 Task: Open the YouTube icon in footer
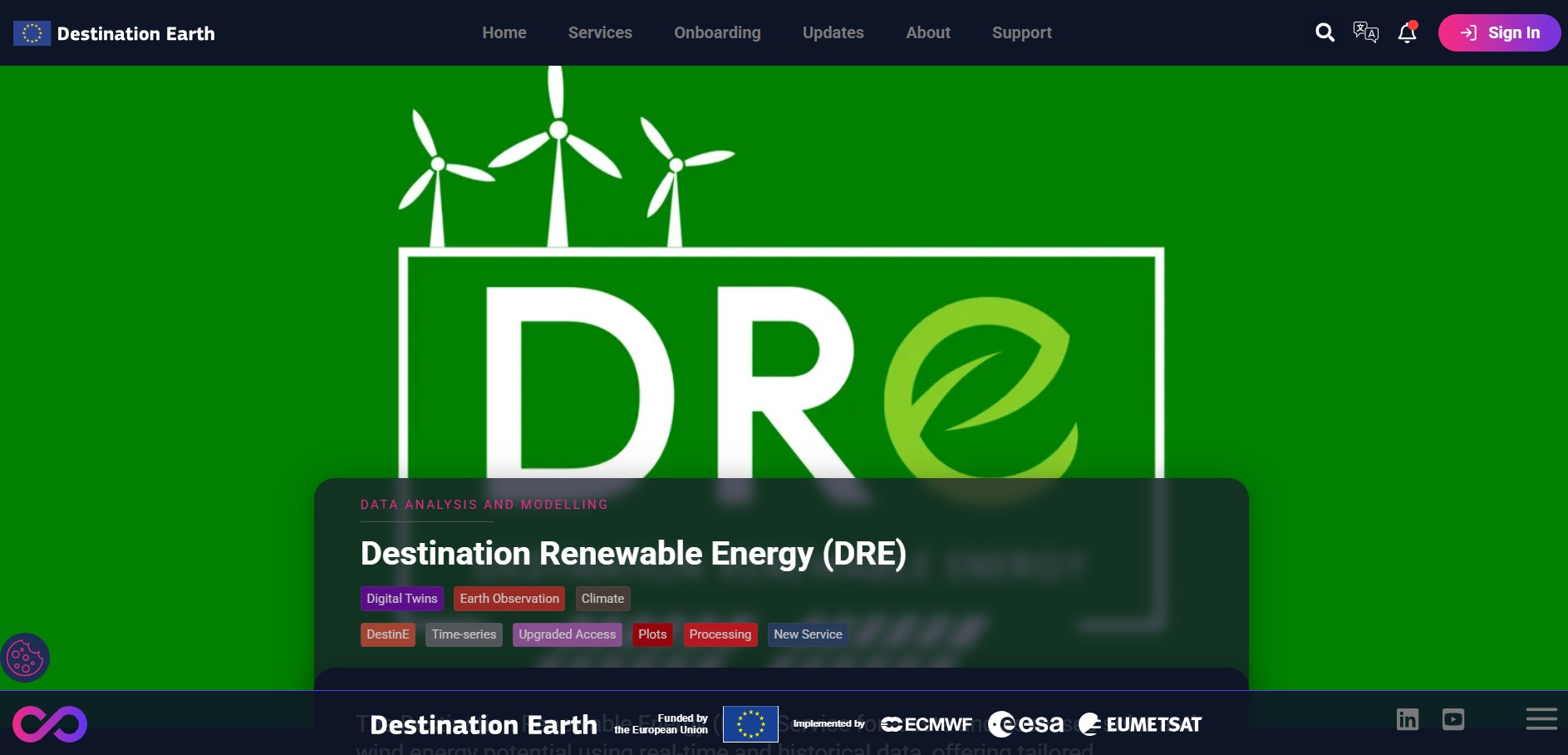1453,719
